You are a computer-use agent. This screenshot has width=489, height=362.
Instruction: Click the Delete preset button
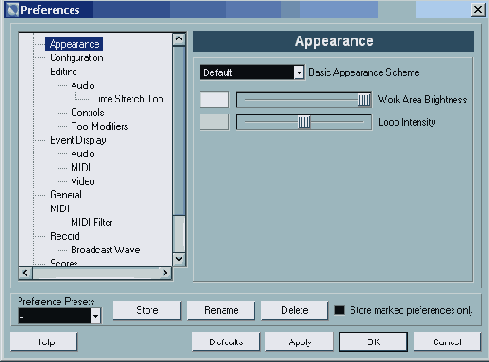click(295, 310)
